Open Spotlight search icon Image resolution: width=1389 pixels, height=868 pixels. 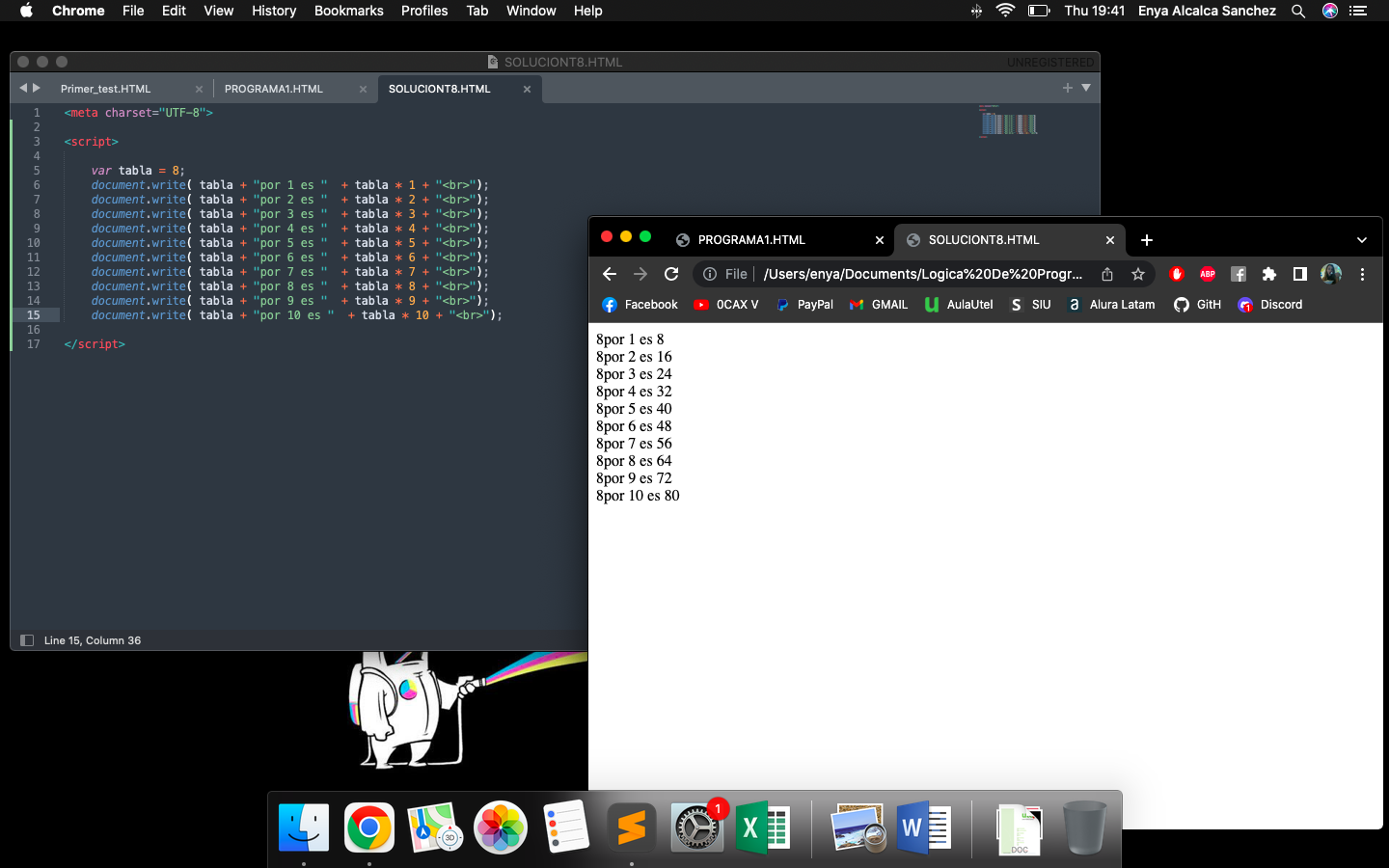pyautogui.click(x=1298, y=11)
